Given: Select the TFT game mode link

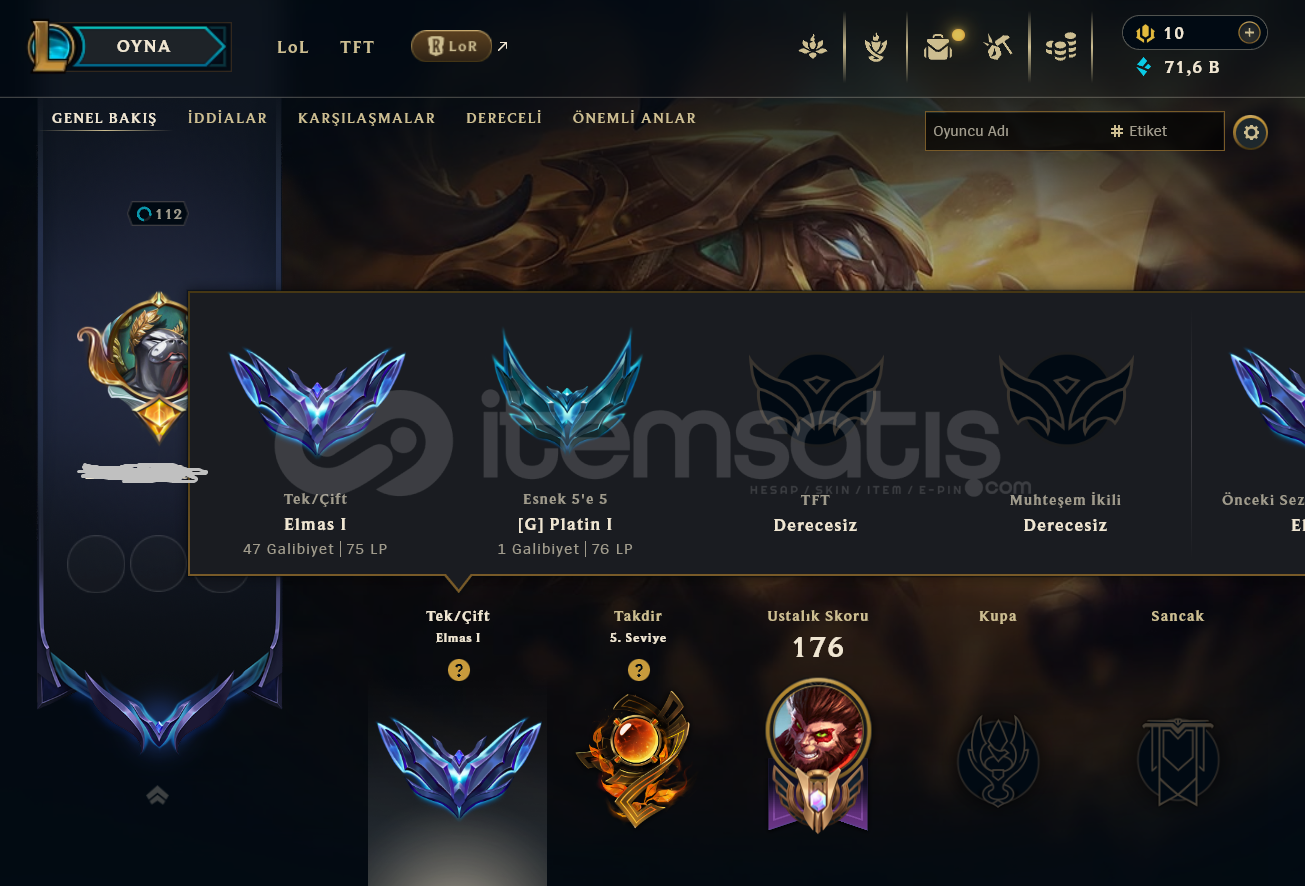Looking at the screenshot, I should pos(357,47).
